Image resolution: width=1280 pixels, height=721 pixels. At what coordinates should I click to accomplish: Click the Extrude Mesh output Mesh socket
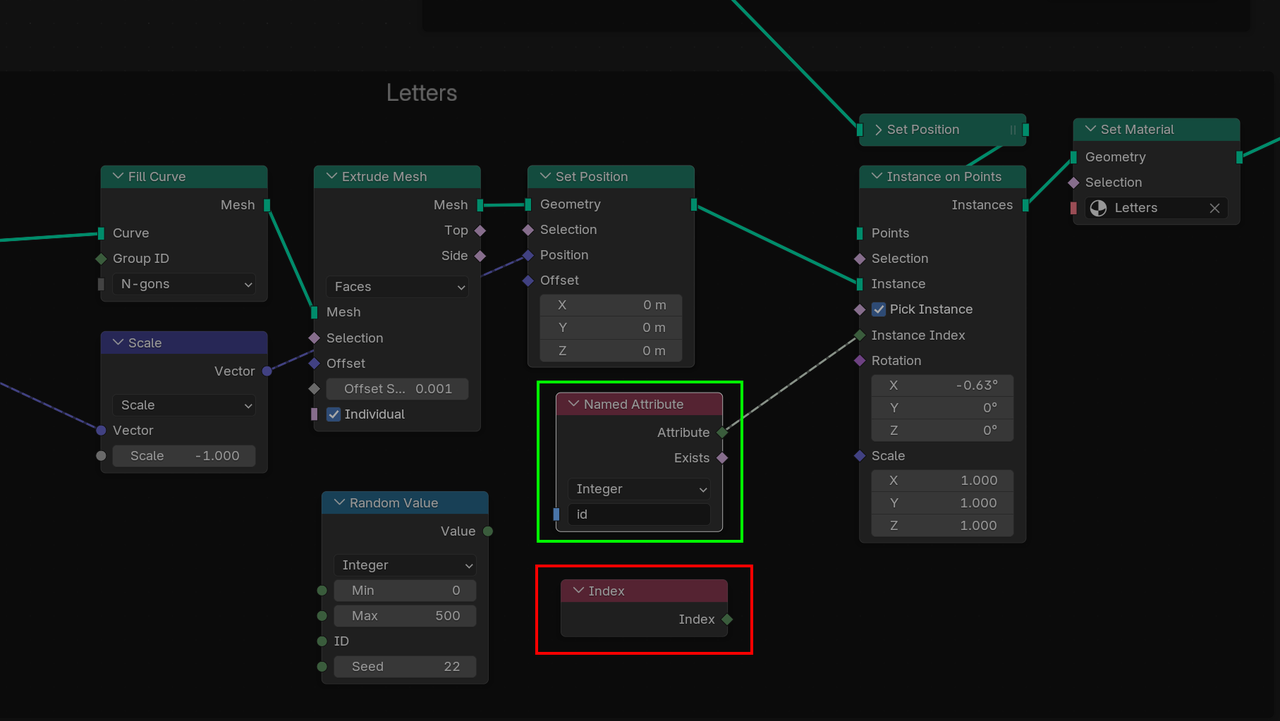coord(481,205)
